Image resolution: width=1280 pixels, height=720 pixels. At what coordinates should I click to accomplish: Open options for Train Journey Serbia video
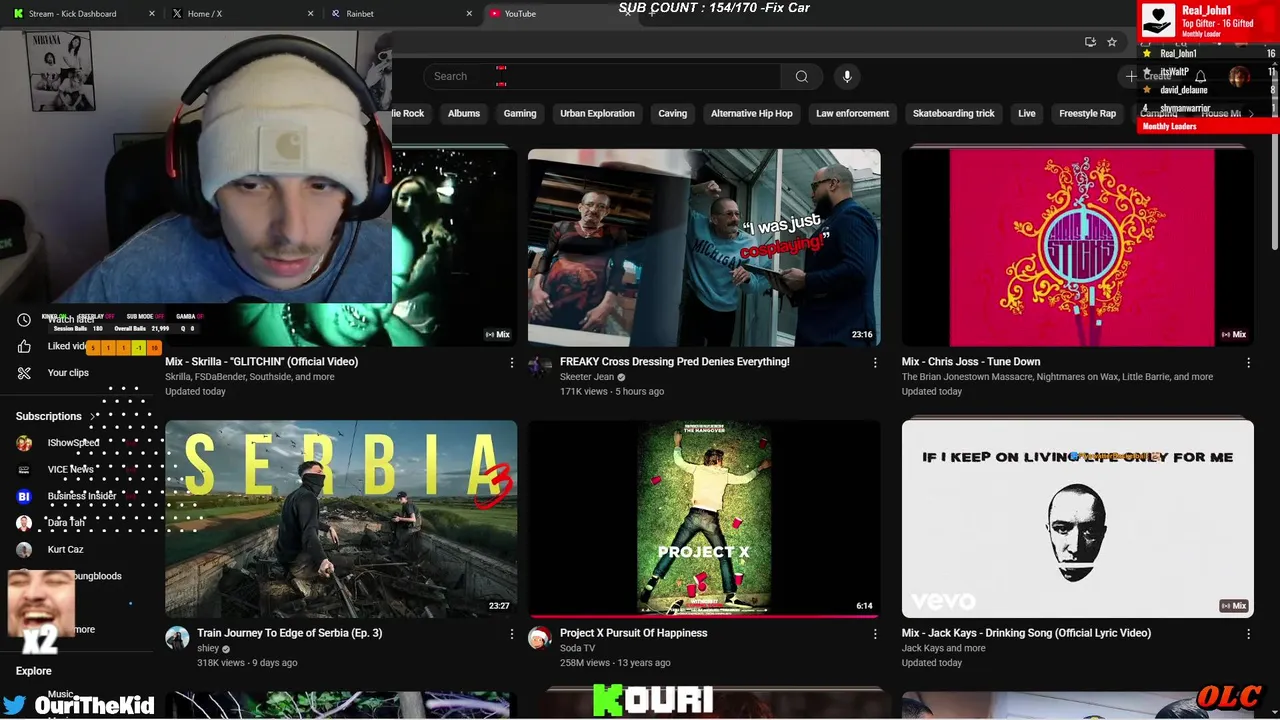pyautogui.click(x=512, y=634)
